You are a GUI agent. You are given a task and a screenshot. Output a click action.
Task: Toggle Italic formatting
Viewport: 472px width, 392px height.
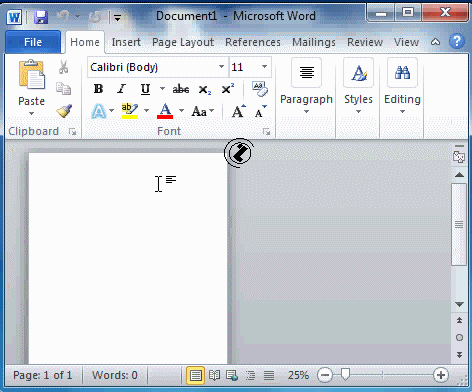pyautogui.click(x=122, y=89)
